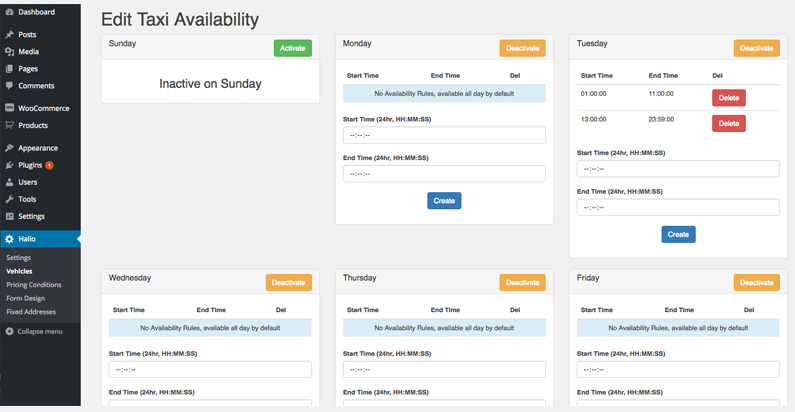The width and height of the screenshot is (795, 412).
Task: Click the Plugins icon
Action: pyautogui.click(x=9, y=165)
